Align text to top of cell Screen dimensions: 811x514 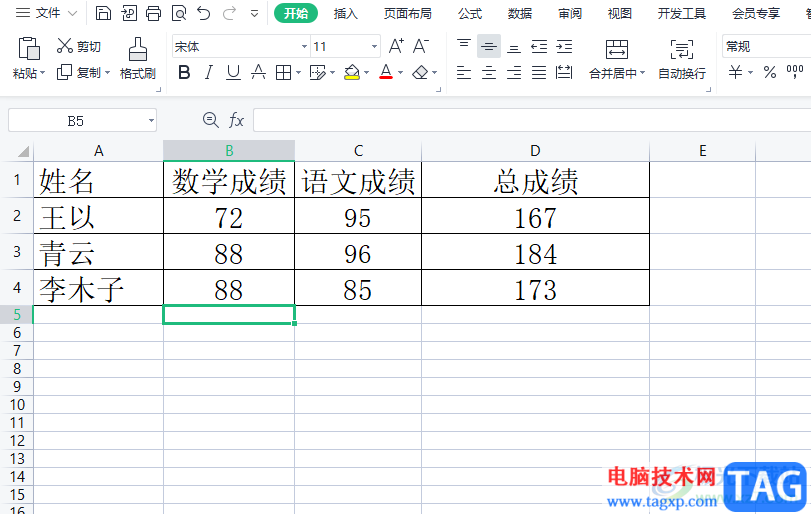pyautogui.click(x=464, y=46)
